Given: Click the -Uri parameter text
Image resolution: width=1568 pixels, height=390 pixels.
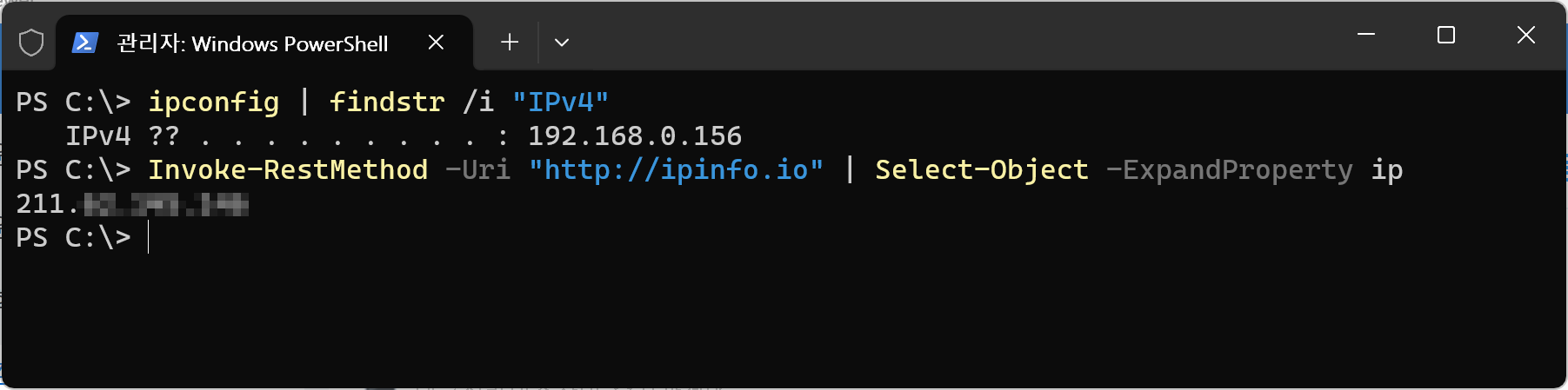Looking at the screenshot, I should (x=477, y=169).
